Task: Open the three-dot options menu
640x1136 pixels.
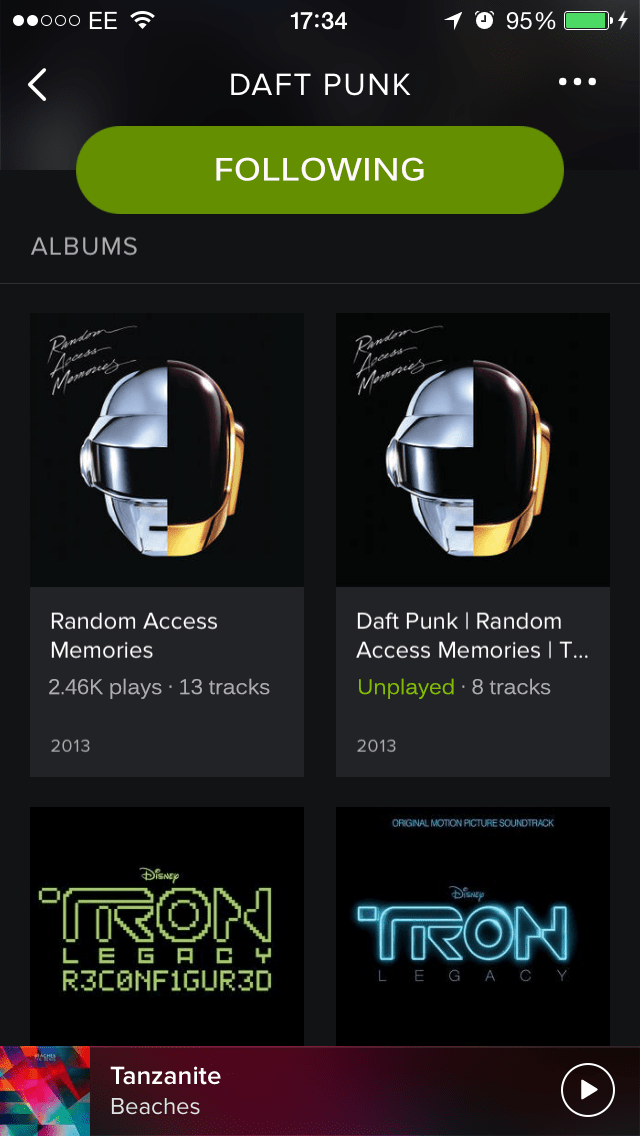Action: [577, 82]
